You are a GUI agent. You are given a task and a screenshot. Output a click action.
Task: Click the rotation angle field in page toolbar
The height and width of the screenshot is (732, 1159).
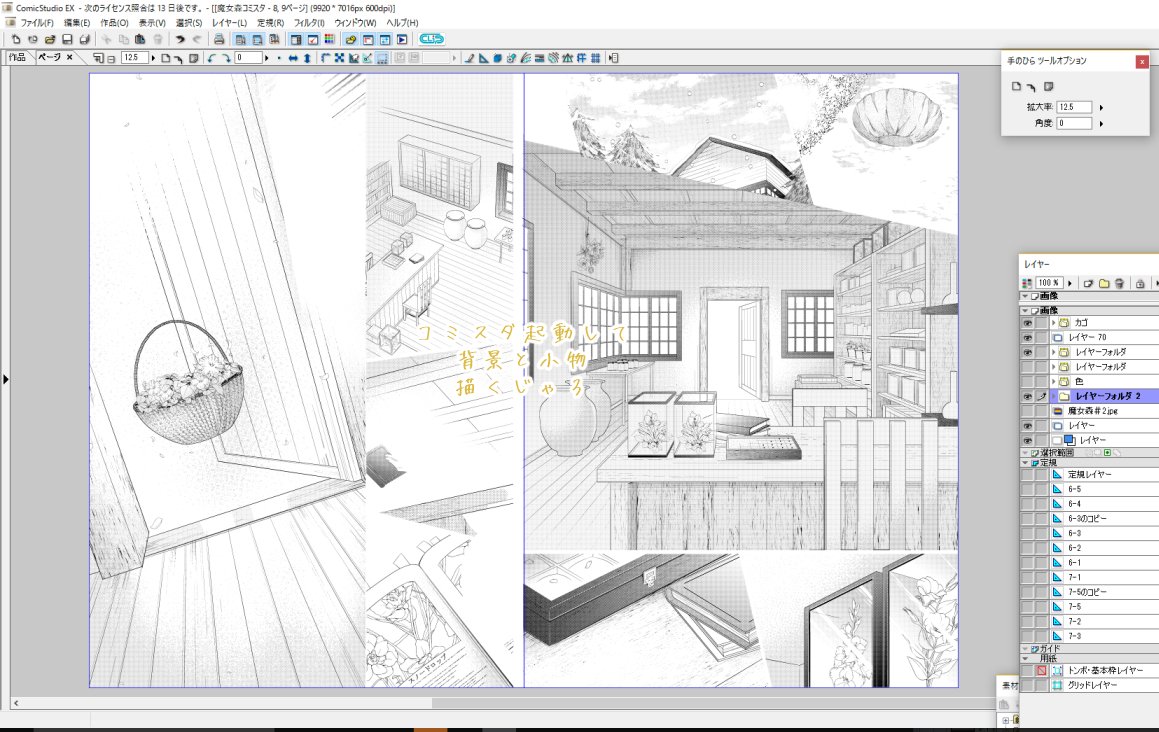248,58
